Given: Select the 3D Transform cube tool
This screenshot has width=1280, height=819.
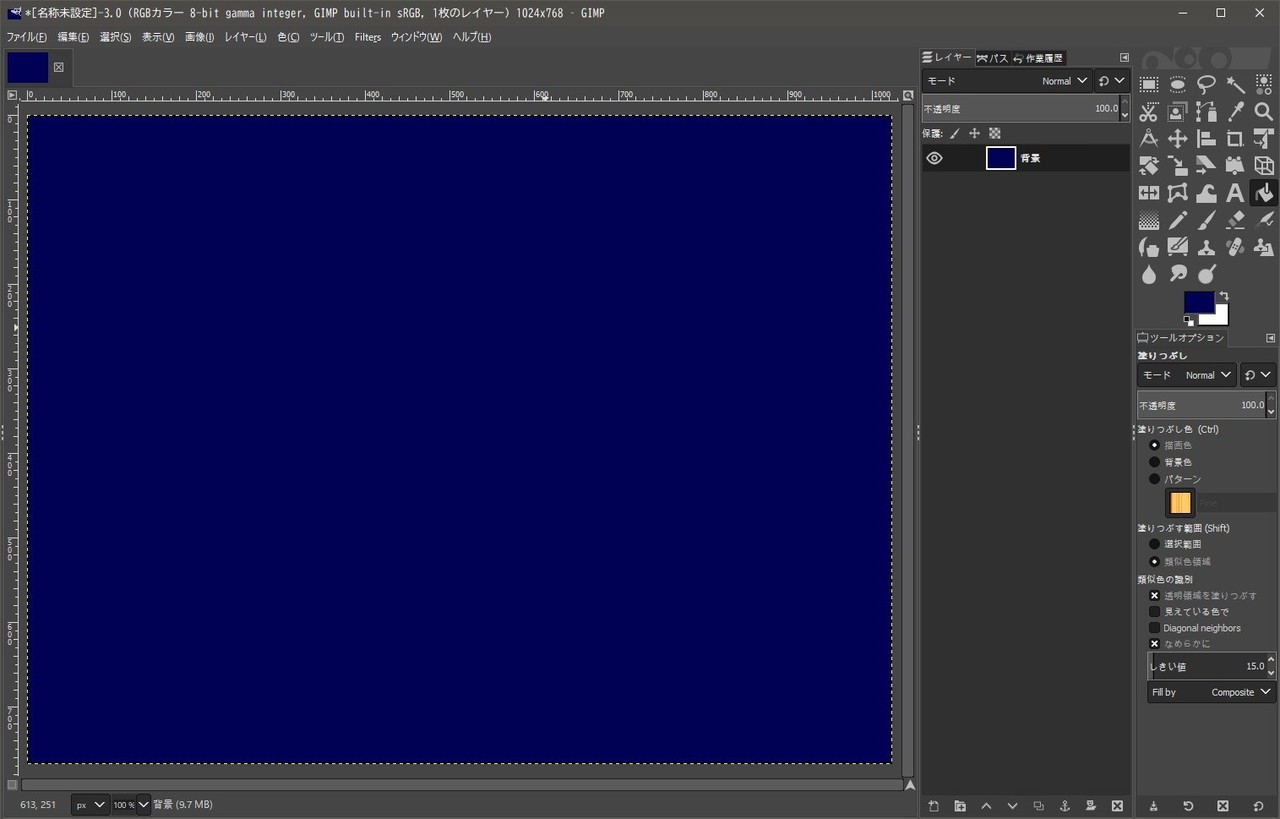Looking at the screenshot, I should (1264, 166).
